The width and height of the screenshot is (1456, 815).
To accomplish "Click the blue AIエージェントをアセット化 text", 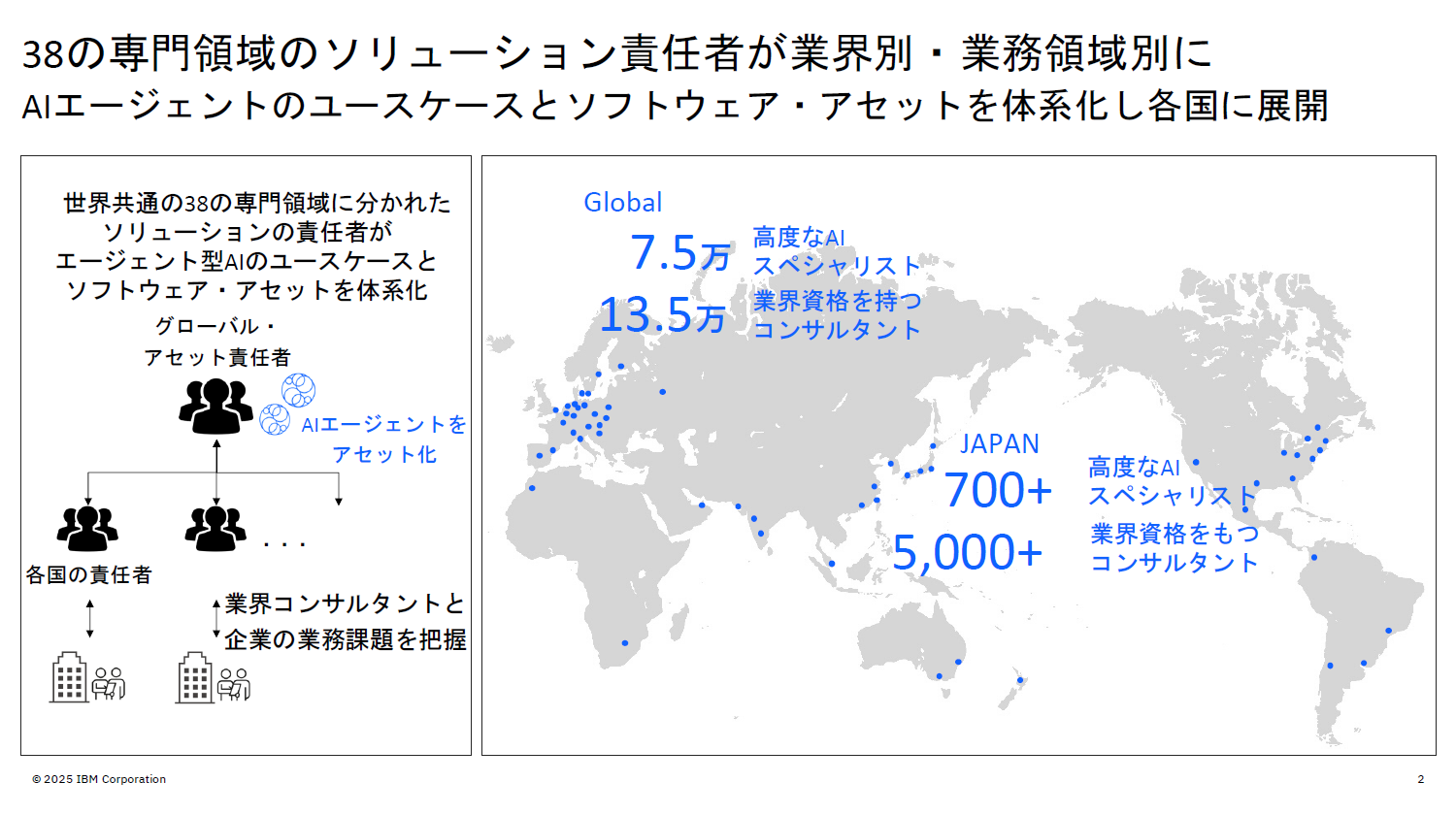I will pos(384,439).
